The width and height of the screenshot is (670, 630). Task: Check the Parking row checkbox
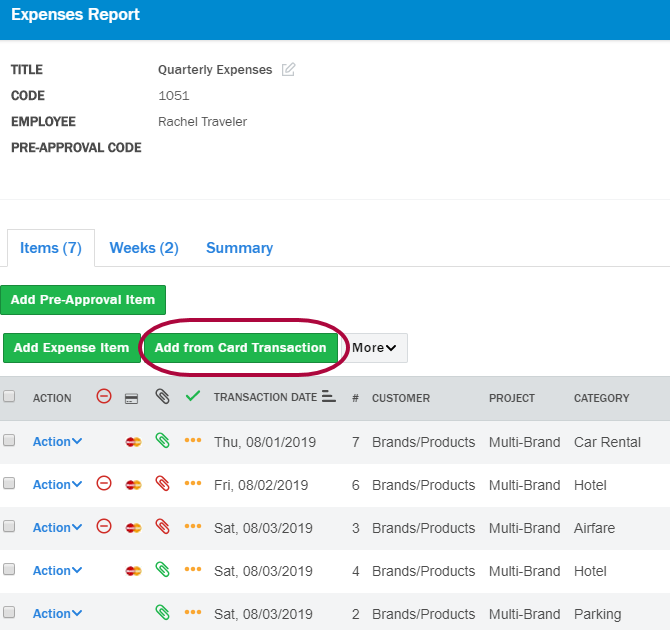[x=9, y=612]
